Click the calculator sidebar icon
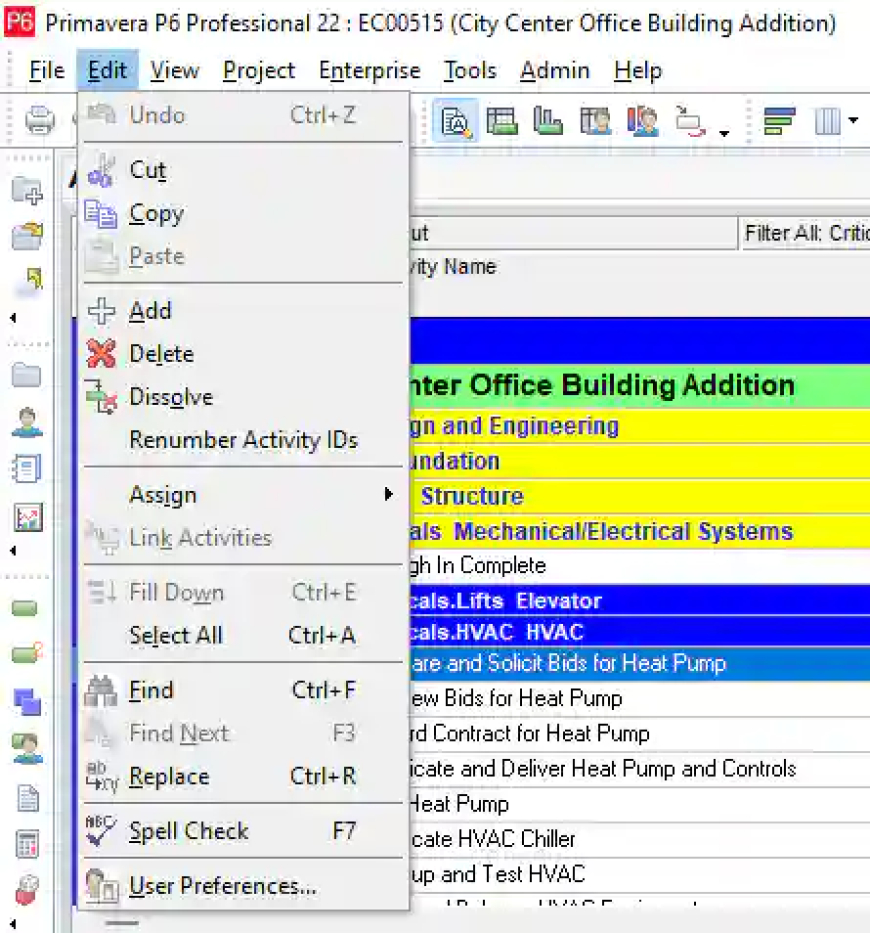This screenshot has height=933, width=870. [27, 844]
